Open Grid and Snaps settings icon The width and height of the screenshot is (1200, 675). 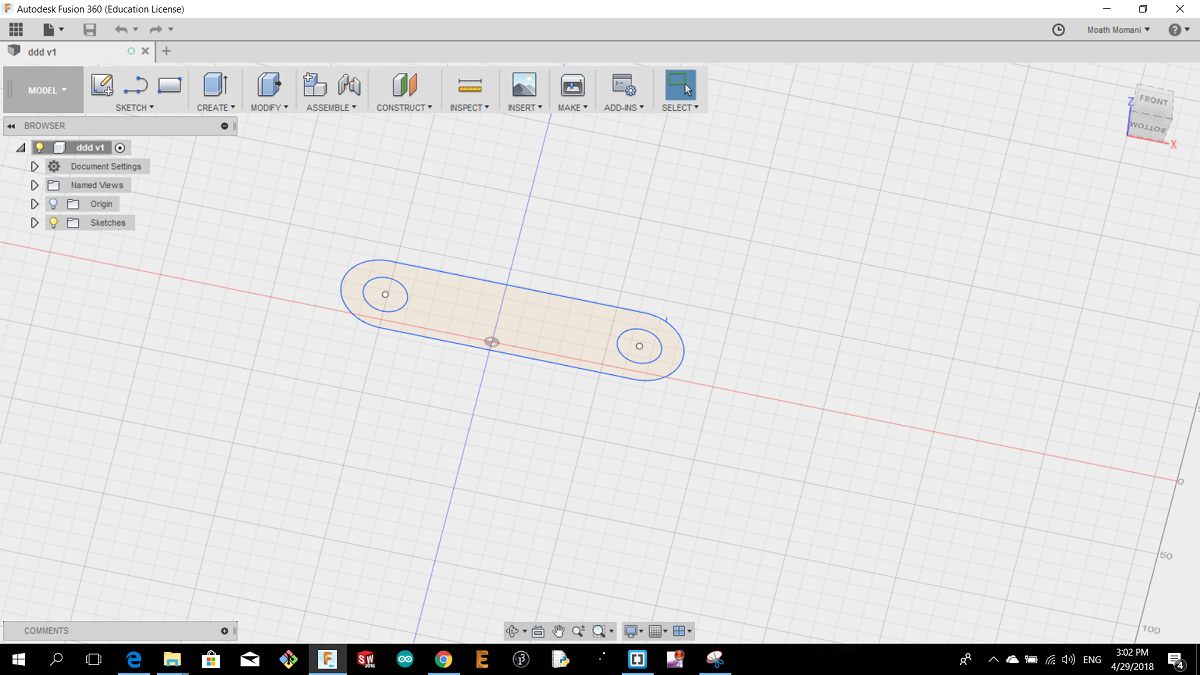656,631
